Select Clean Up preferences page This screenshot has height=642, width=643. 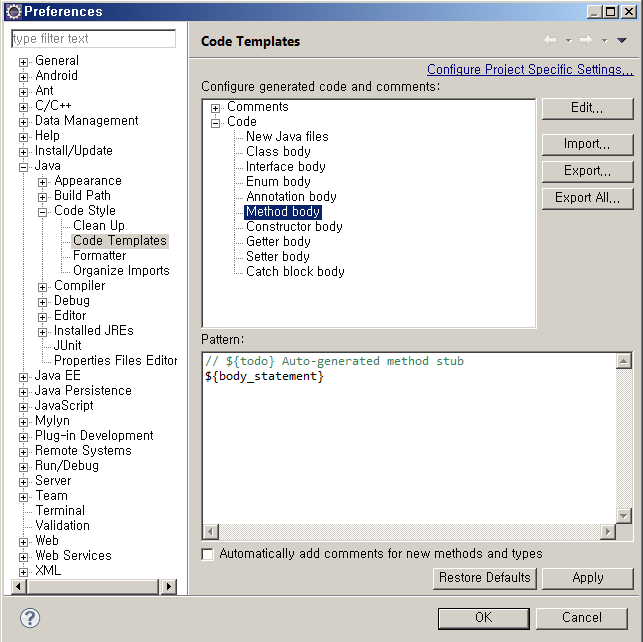pos(99,225)
